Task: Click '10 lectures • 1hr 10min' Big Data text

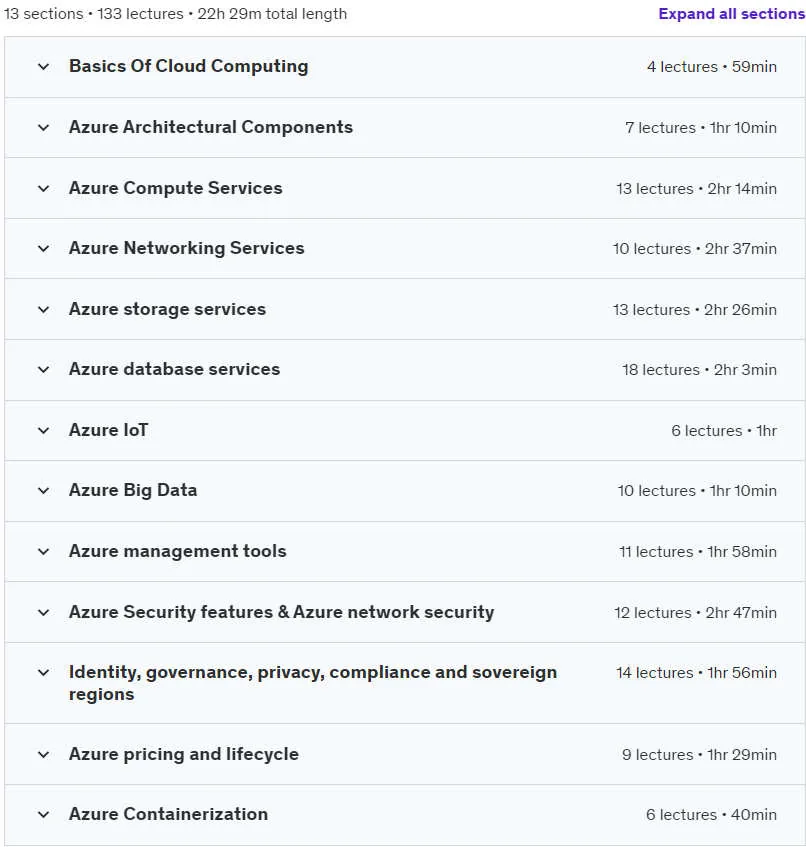Action: pos(697,491)
